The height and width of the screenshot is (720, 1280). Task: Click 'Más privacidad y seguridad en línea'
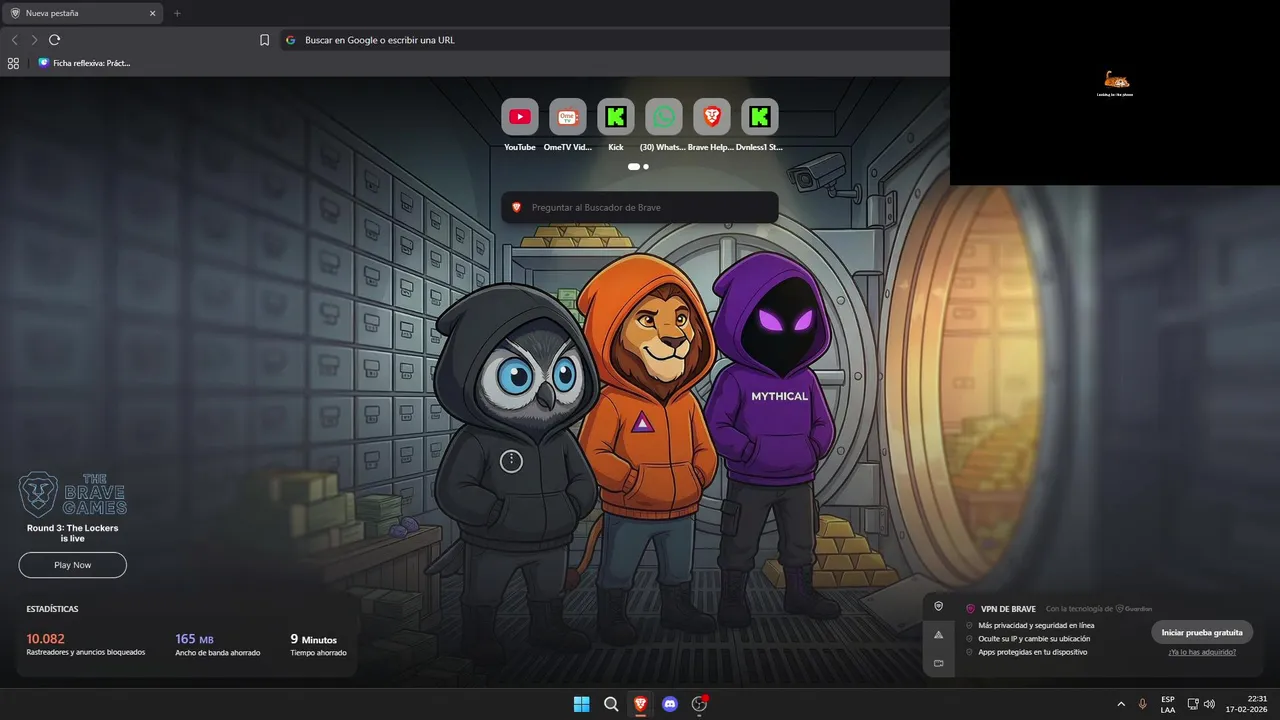point(1036,625)
